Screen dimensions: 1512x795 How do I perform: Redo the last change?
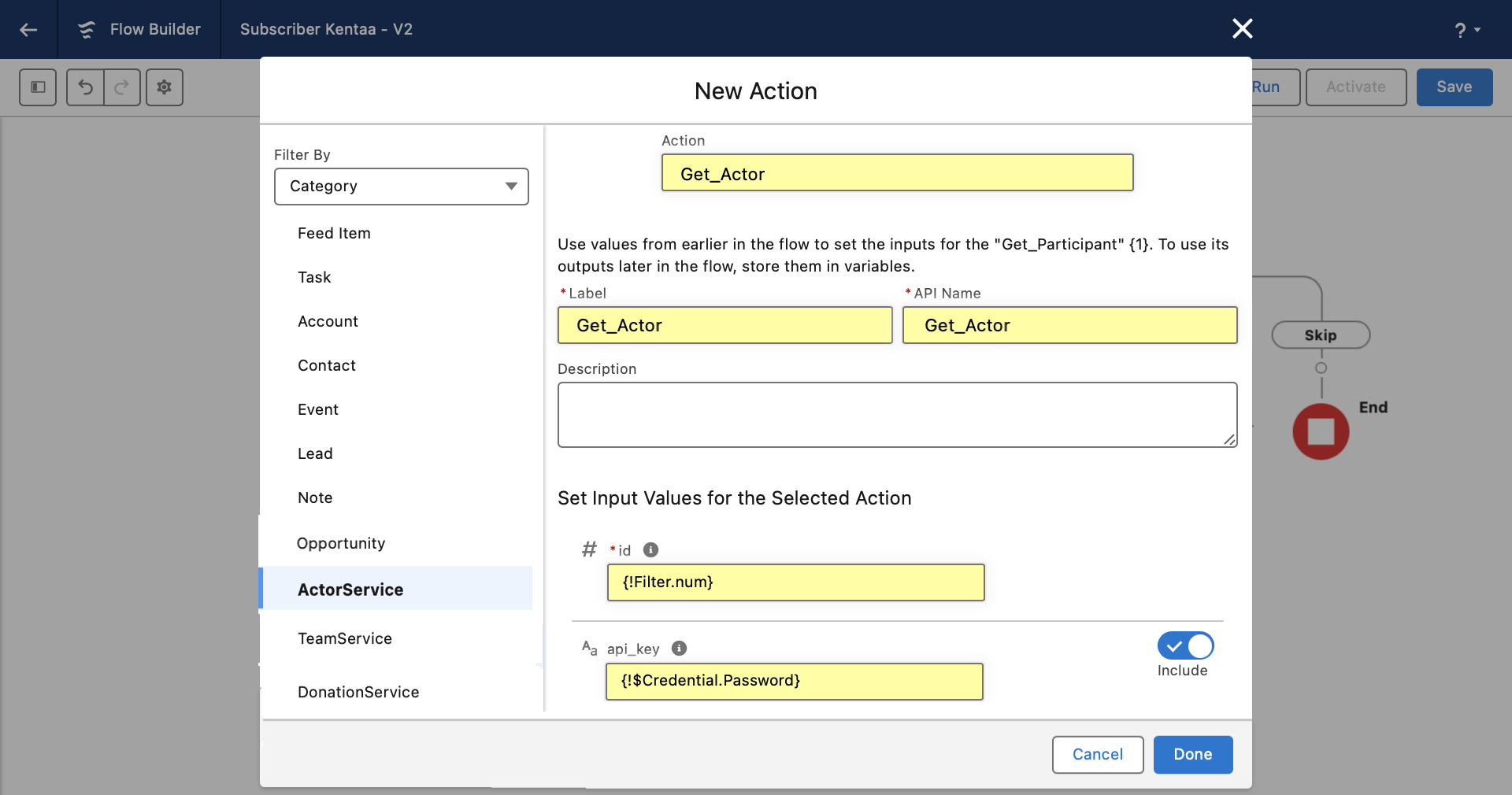[122, 87]
